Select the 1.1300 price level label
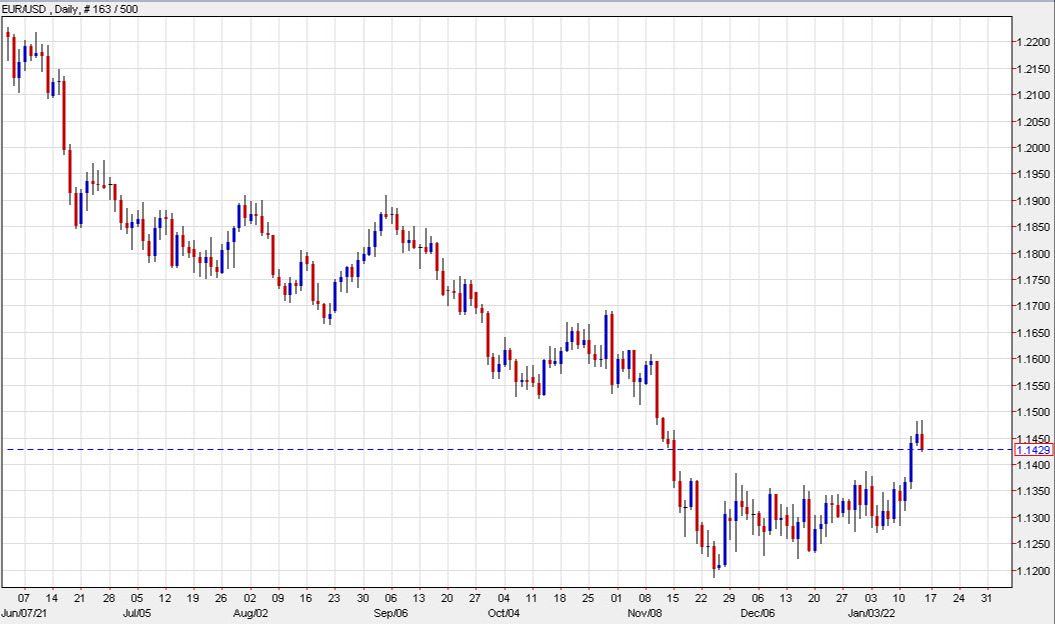Viewport: 1055px width, 624px height. coord(1033,518)
